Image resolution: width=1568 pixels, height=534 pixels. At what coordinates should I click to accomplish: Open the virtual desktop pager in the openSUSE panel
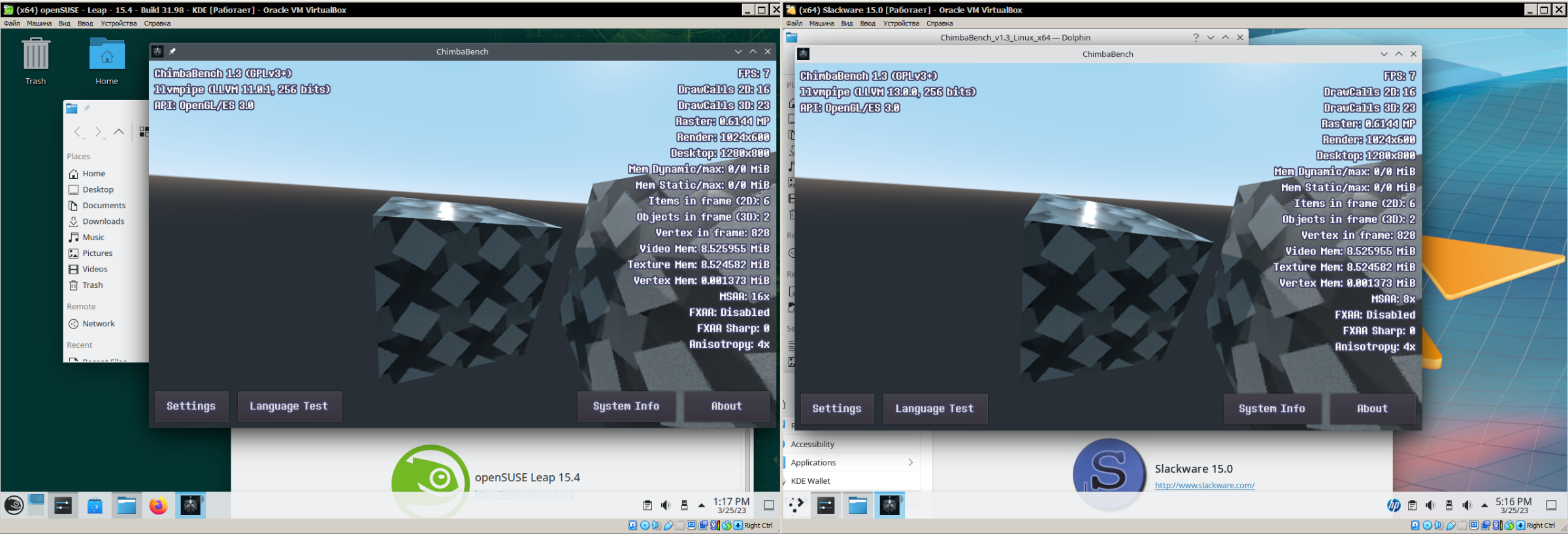point(37,505)
